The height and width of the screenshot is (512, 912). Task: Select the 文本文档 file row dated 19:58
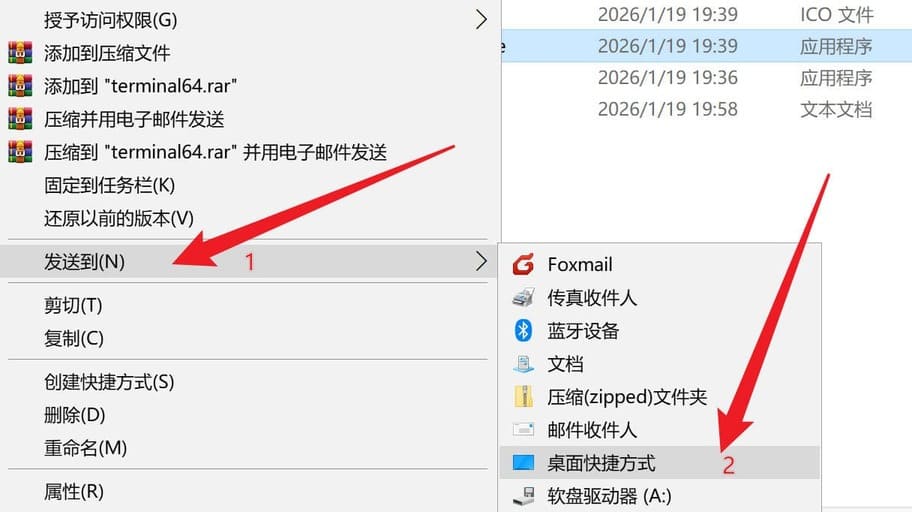[x=706, y=109]
